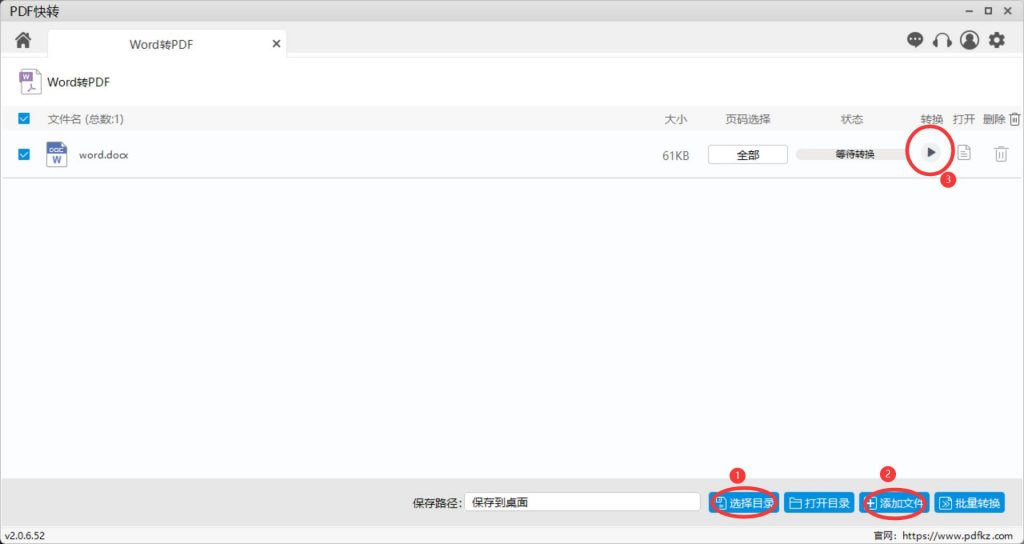Image resolution: width=1024 pixels, height=544 pixels.
Task: Click the 大小 column header
Action: coord(675,119)
